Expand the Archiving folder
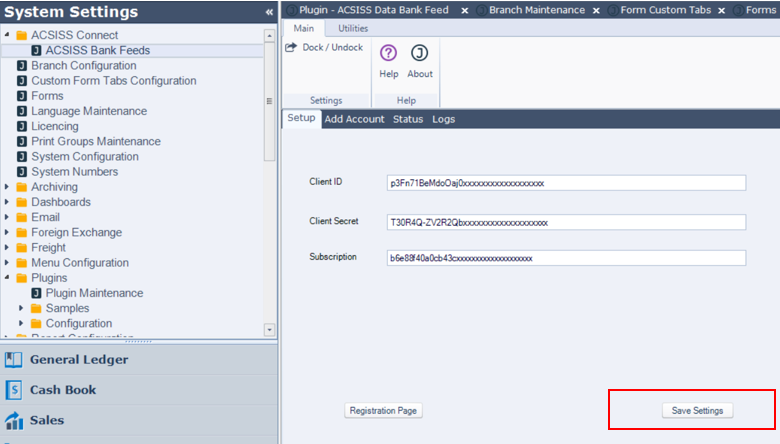This screenshot has height=444, width=780. tap(8, 187)
